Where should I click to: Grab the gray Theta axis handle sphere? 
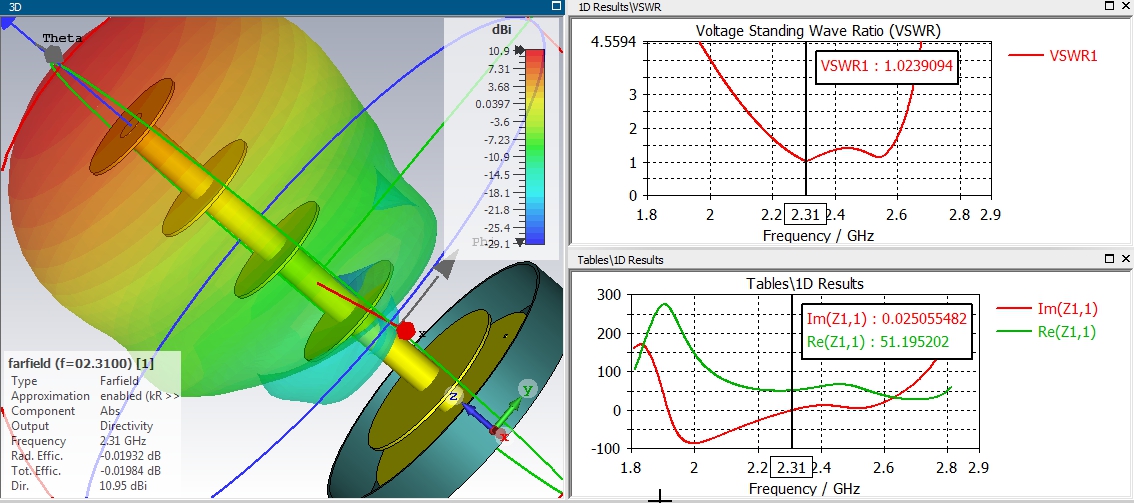click(x=53, y=55)
